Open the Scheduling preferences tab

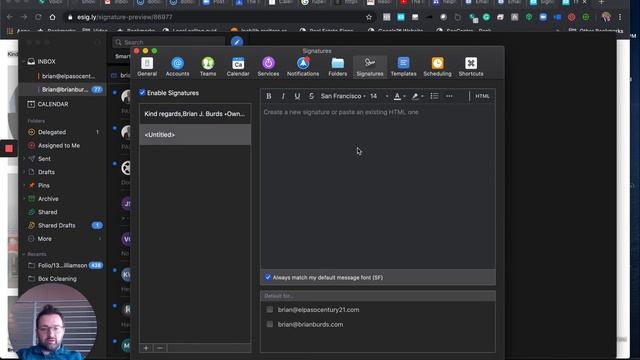pyautogui.click(x=437, y=67)
